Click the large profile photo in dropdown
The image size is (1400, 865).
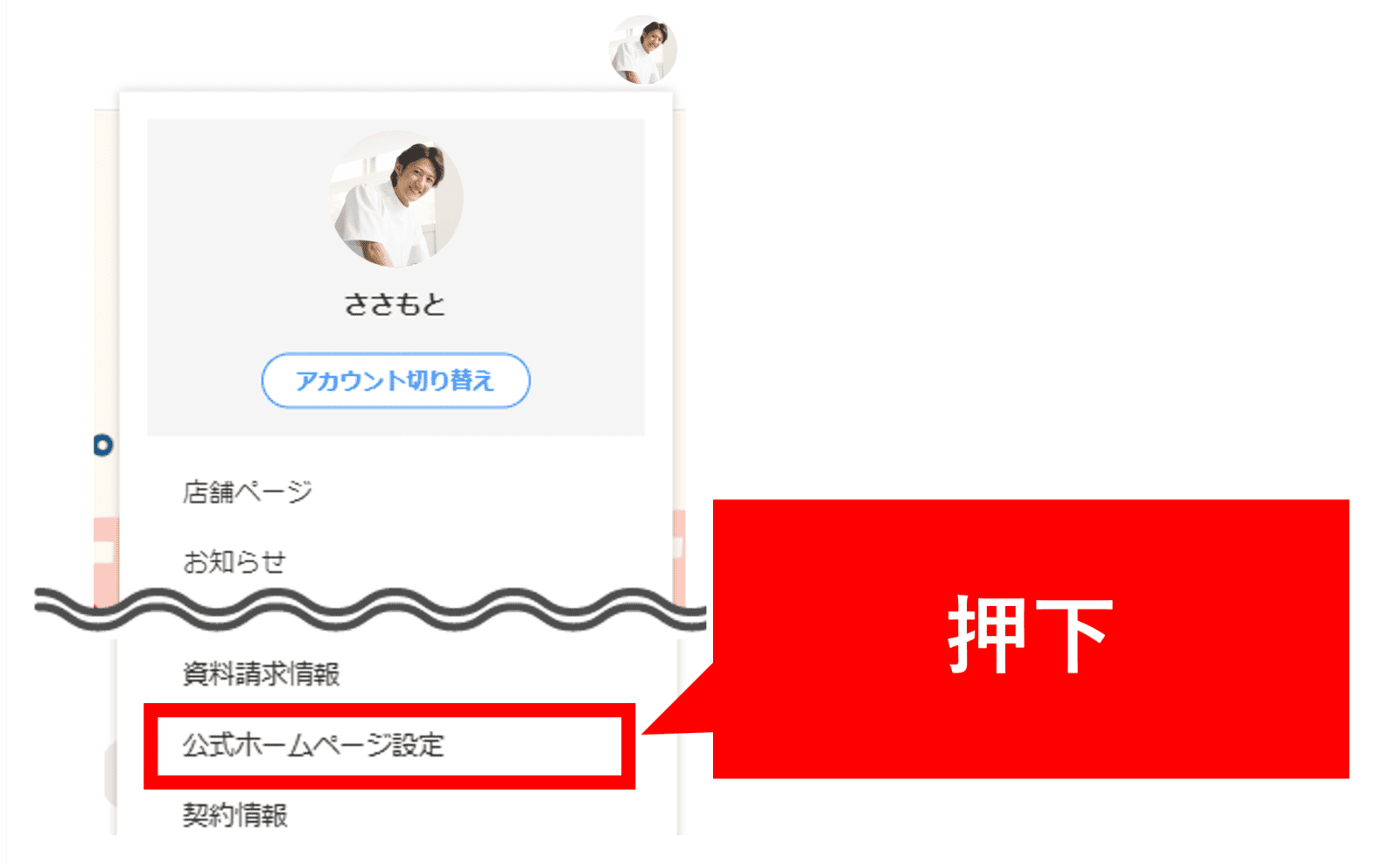396,199
